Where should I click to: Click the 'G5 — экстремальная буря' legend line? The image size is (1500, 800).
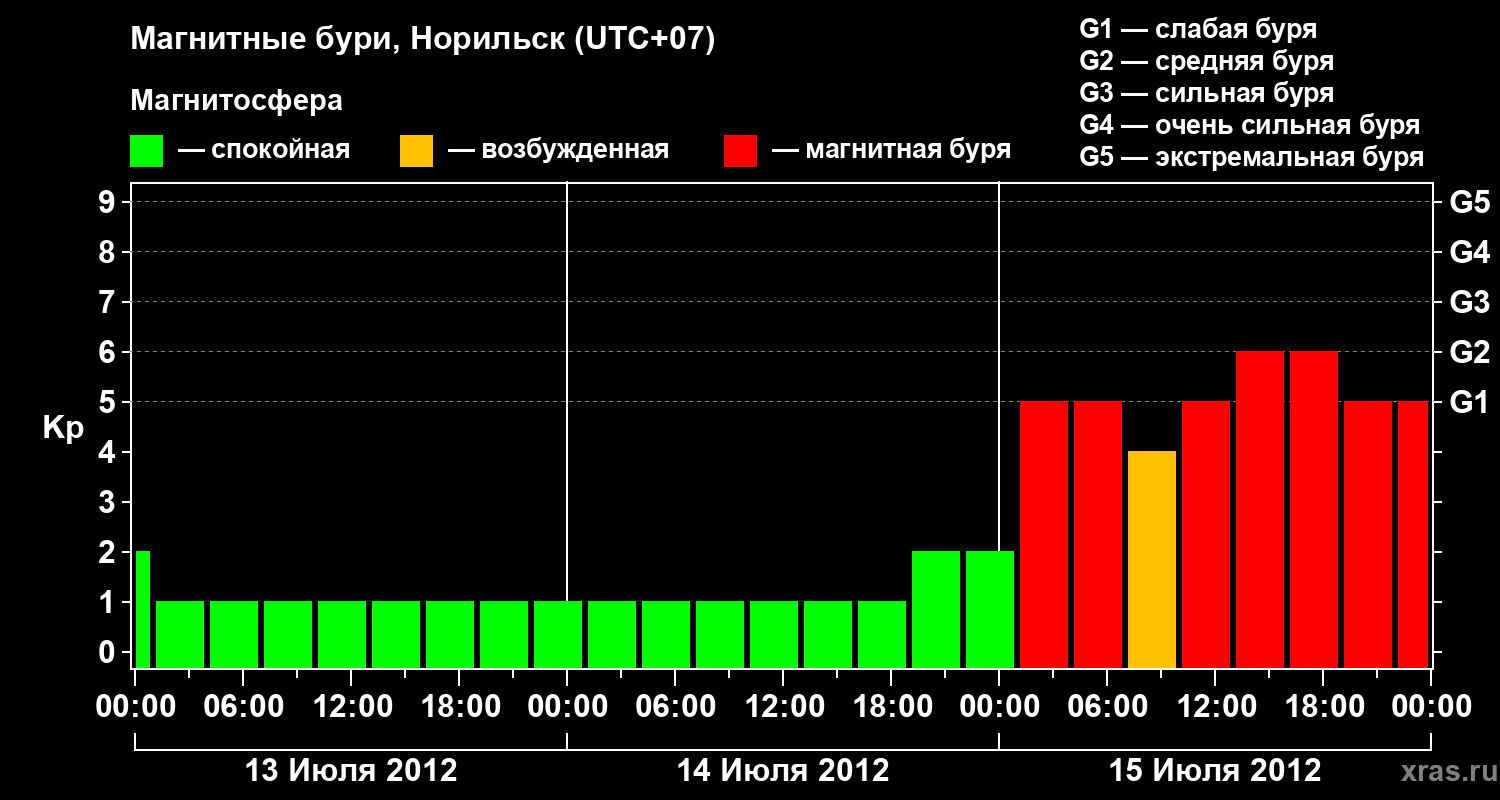pos(1252,158)
